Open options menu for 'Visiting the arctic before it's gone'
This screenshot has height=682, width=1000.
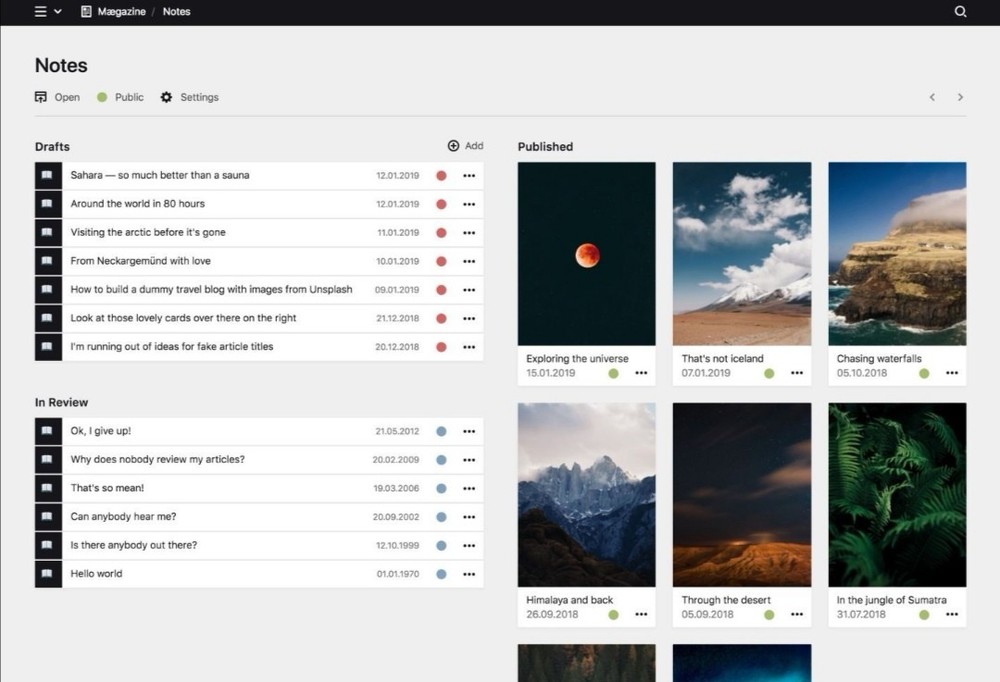point(469,233)
